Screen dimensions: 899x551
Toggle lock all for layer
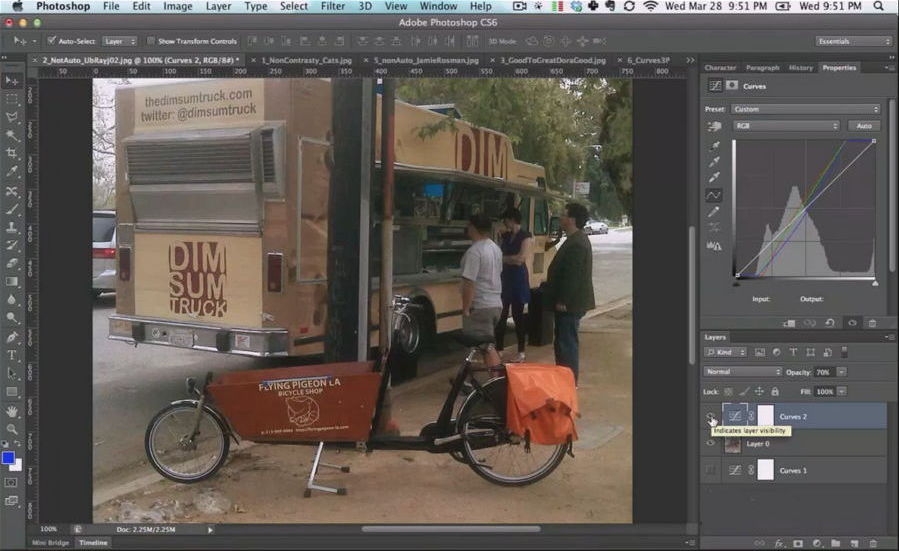click(x=775, y=392)
